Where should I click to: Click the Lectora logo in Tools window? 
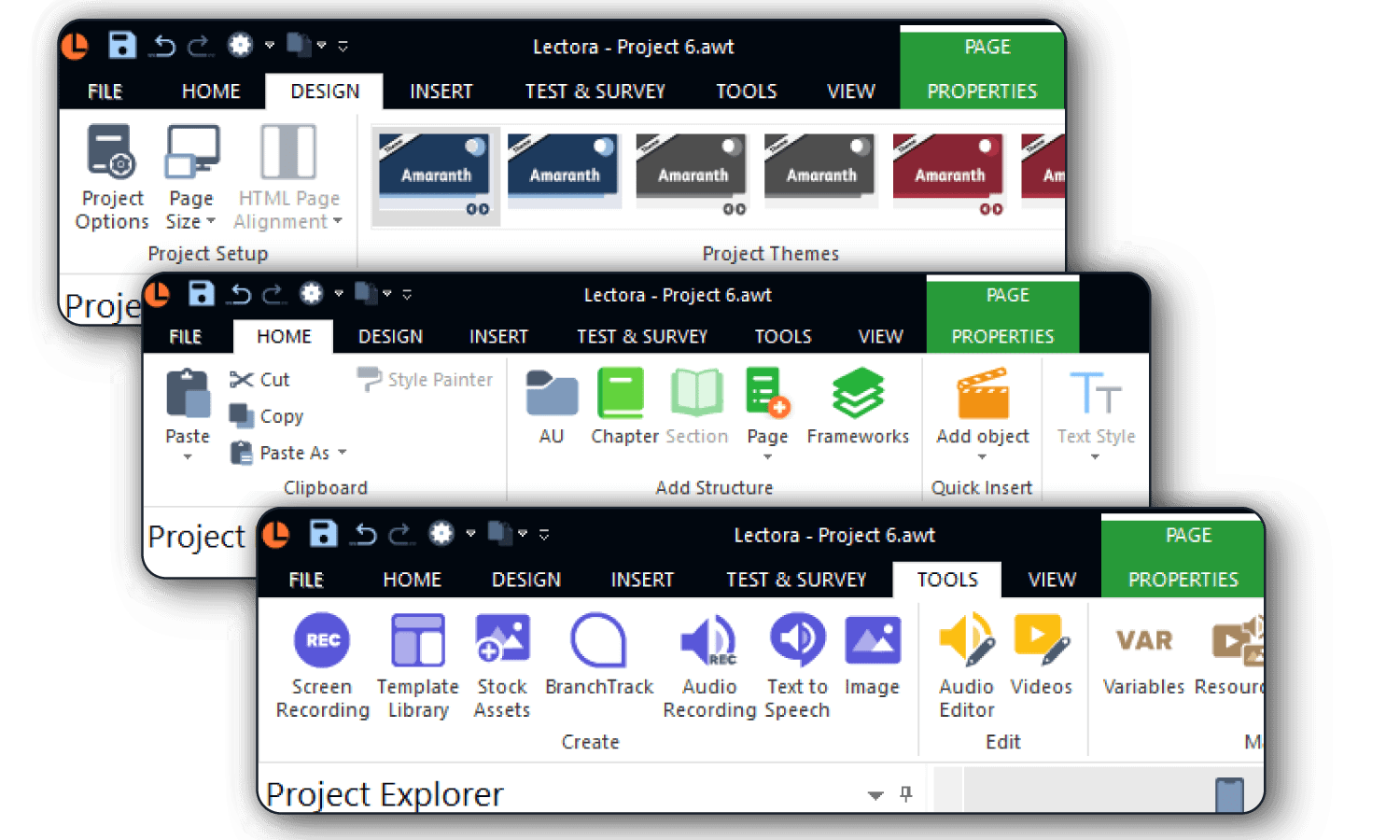[276, 534]
